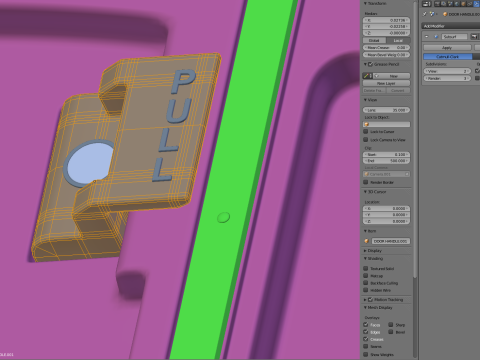Enable the Bevel overlay checkbox
Screen dimensions: 480x360
pyautogui.click(x=391, y=332)
